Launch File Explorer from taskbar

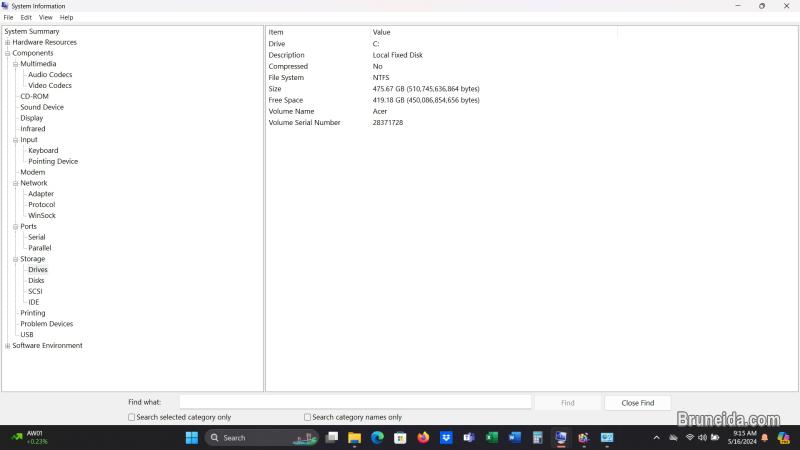click(354, 437)
